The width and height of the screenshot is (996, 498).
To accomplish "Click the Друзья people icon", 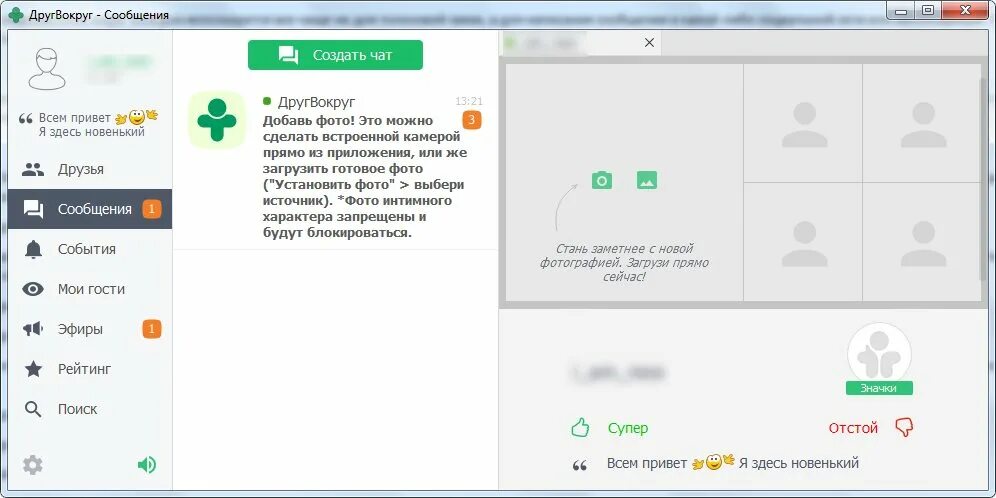I will pos(33,170).
